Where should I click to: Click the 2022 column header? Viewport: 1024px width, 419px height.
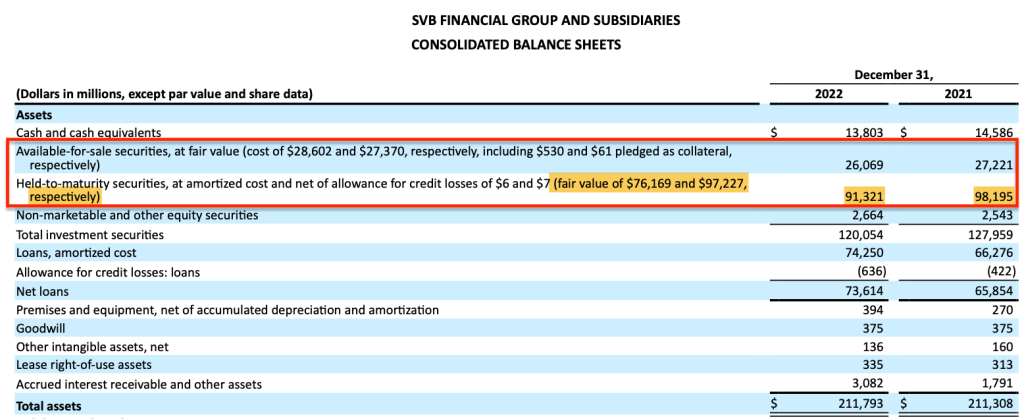(829, 94)
